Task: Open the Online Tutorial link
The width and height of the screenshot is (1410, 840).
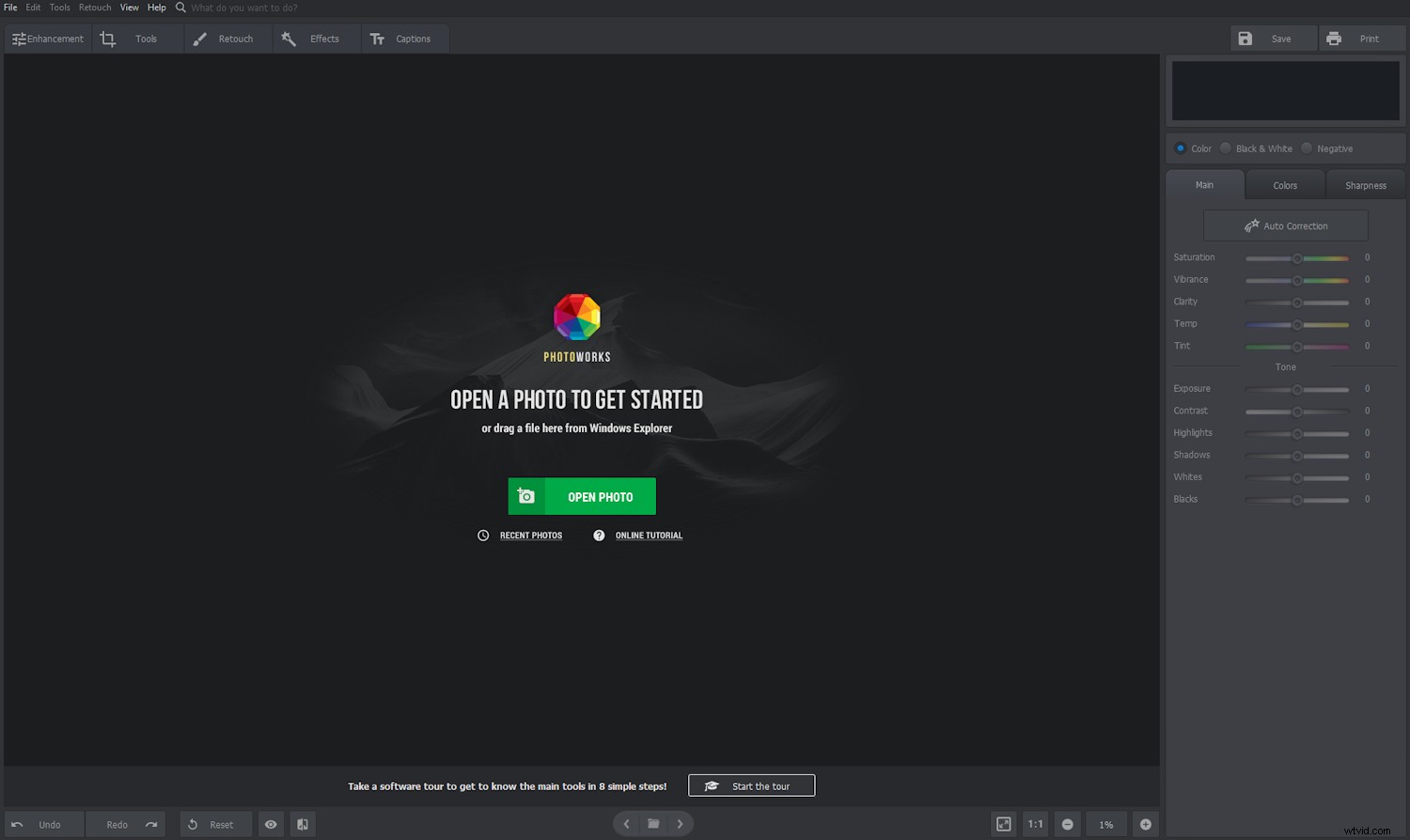Action: coord(649,535)
